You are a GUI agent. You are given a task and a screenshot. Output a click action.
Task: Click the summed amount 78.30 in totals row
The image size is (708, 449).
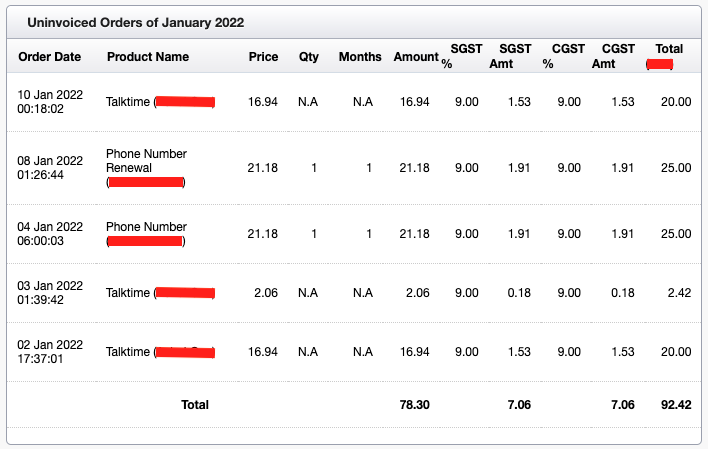click(412, 405)
